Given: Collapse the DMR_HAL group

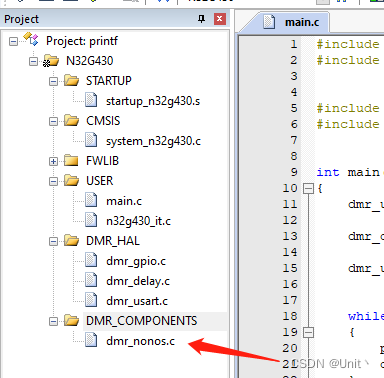Looking at the screenshot, I should pyautogui.click(x=53, y=242).
